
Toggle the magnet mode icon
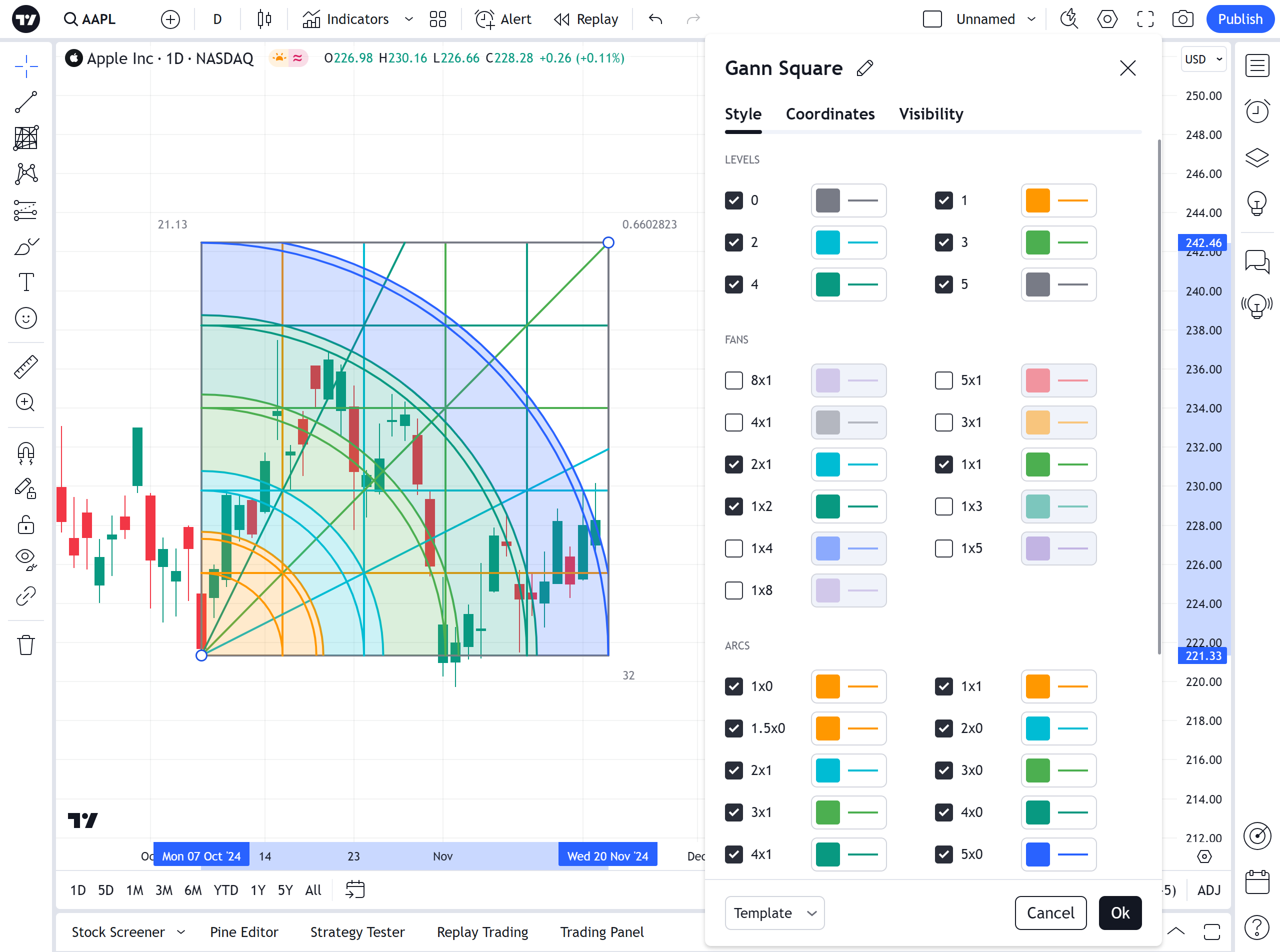(26, 453)
